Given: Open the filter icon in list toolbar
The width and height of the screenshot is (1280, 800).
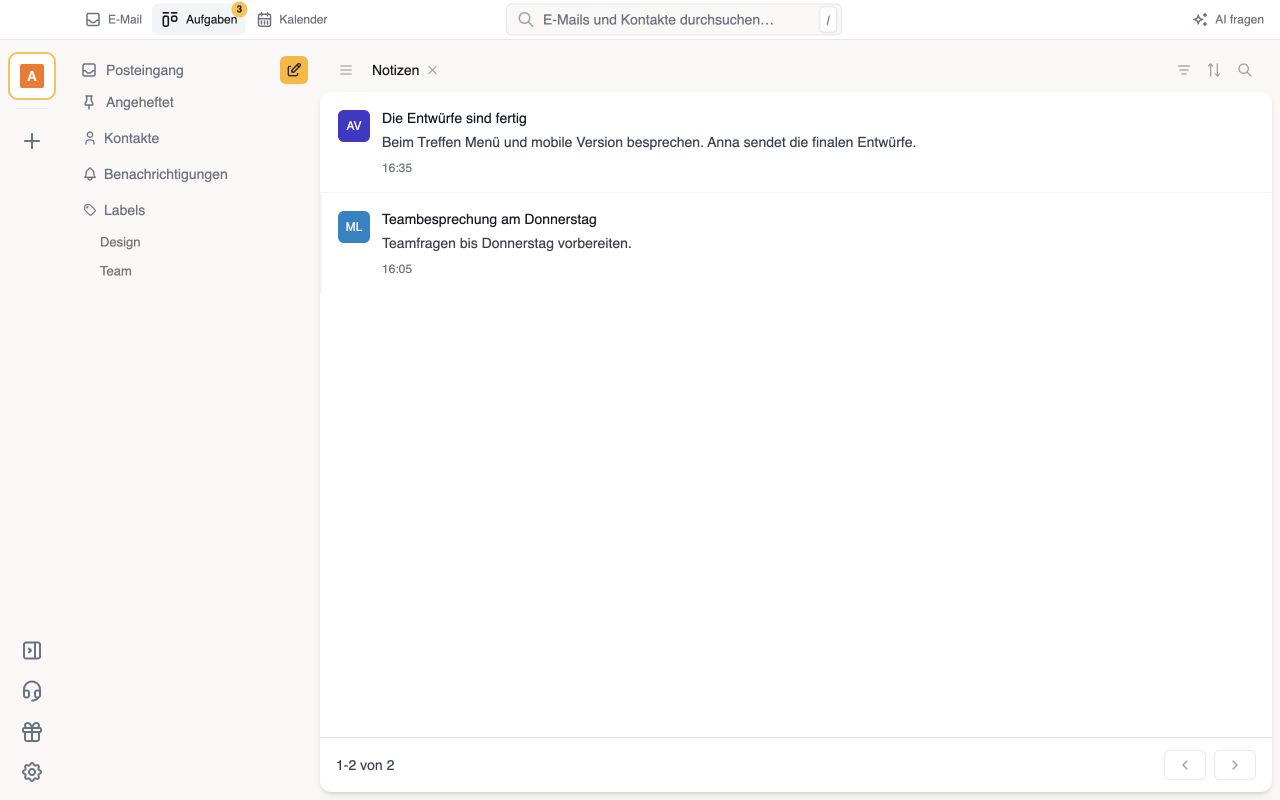Looking at the screenshot, I should click(x=1184, y=70).
